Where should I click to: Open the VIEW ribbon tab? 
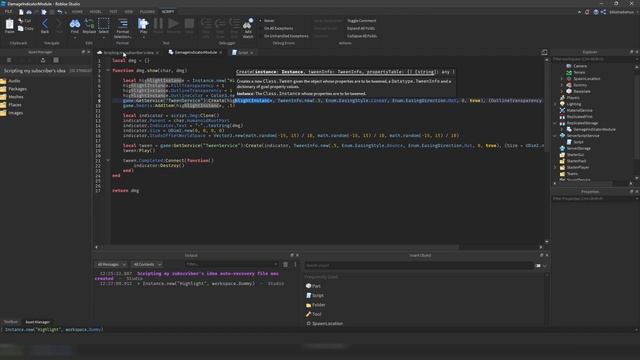pyautogui.click(x=129, y=12)
